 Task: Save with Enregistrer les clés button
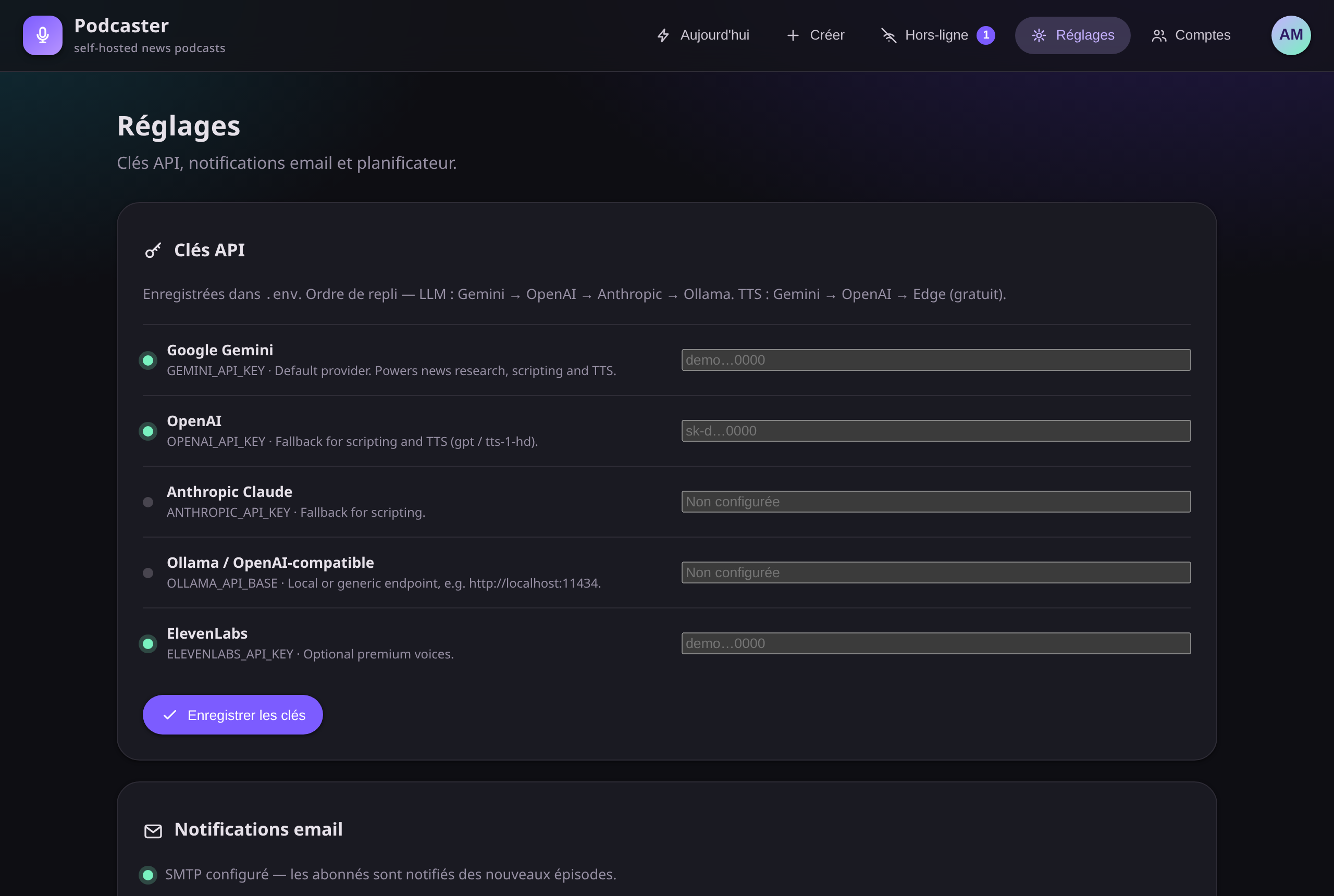coord(232,715)
